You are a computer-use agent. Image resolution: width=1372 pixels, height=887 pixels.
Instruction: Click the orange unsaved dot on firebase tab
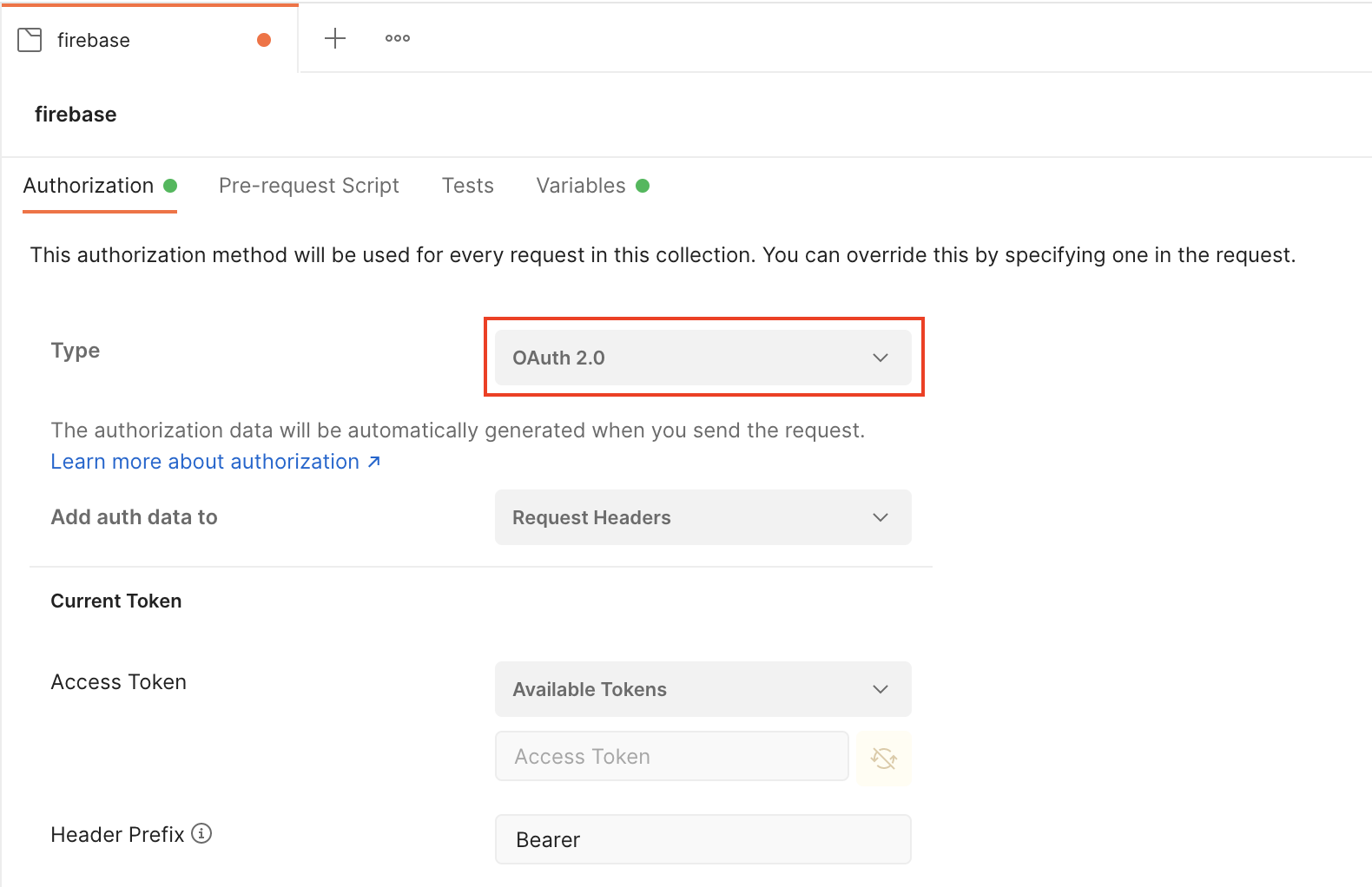pos(264,40)
